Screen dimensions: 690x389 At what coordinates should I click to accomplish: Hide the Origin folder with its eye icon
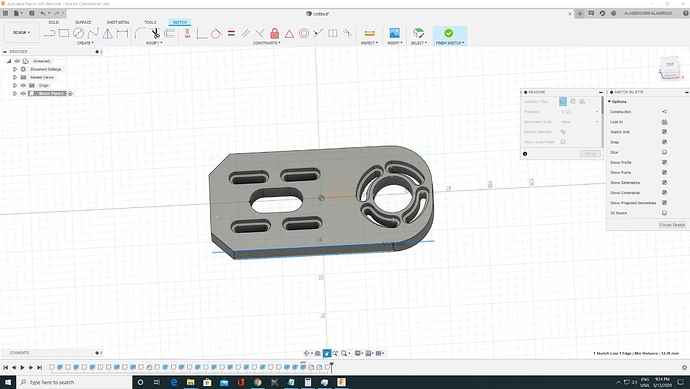pos(23,85)
